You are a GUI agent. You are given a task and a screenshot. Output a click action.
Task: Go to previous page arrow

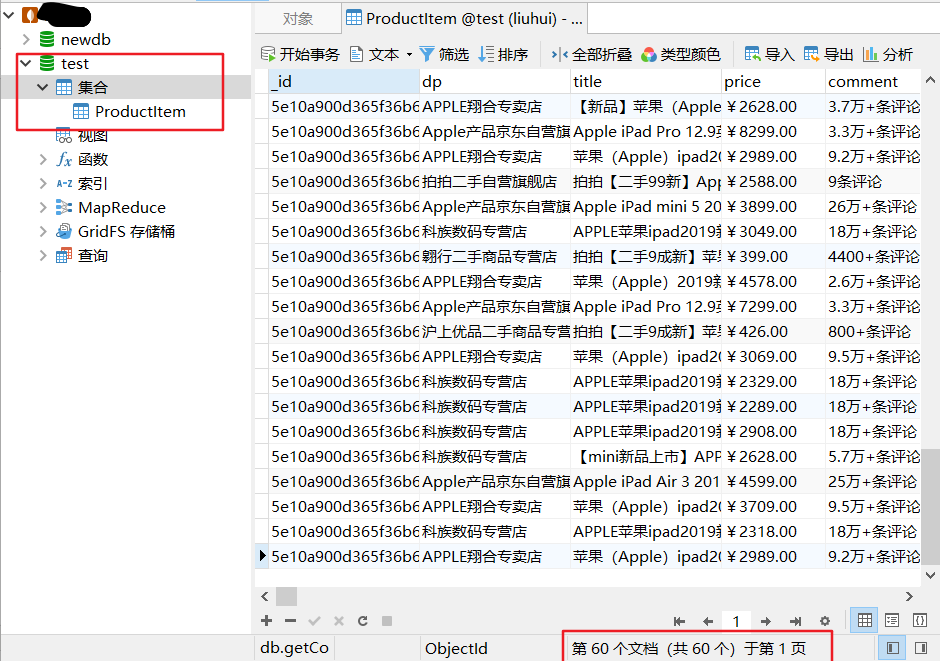708,621
